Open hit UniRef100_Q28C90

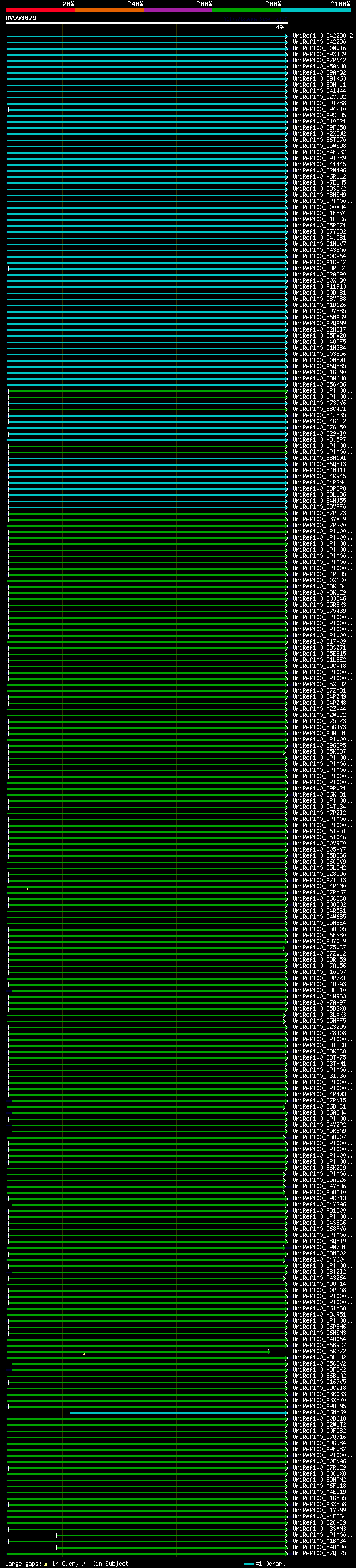click(x=319, y=874)
